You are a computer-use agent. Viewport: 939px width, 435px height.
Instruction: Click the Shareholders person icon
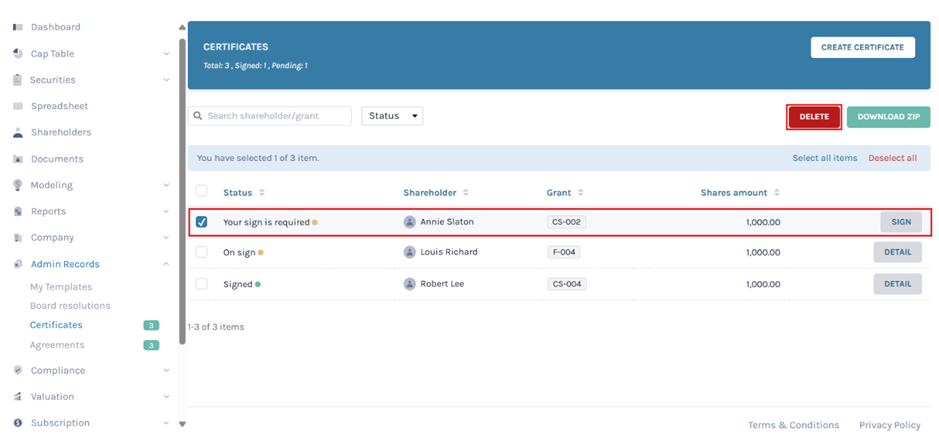point(18,133)
